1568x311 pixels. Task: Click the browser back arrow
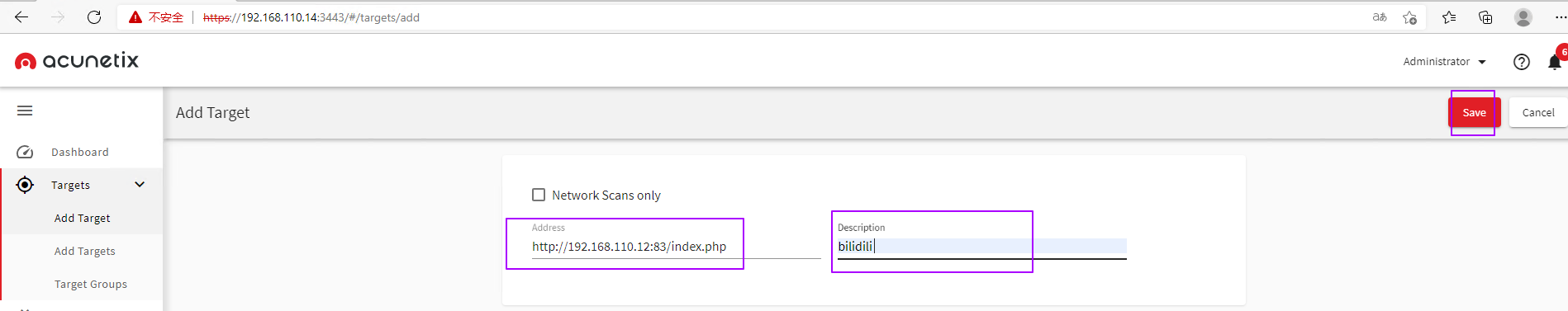tap(21, 17)
